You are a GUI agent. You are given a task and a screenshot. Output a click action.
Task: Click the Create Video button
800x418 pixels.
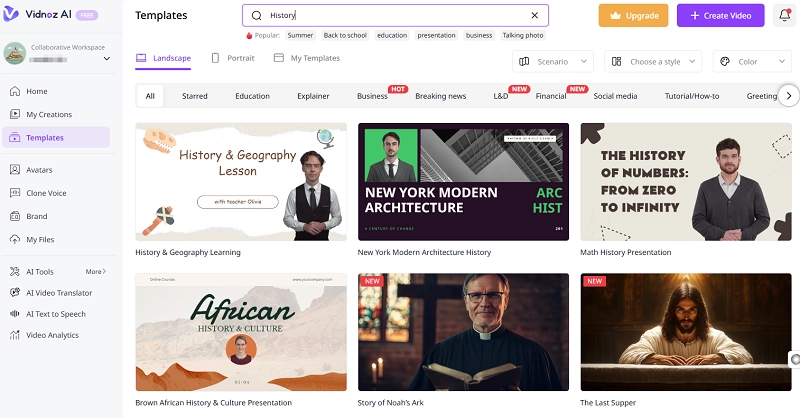720,15
